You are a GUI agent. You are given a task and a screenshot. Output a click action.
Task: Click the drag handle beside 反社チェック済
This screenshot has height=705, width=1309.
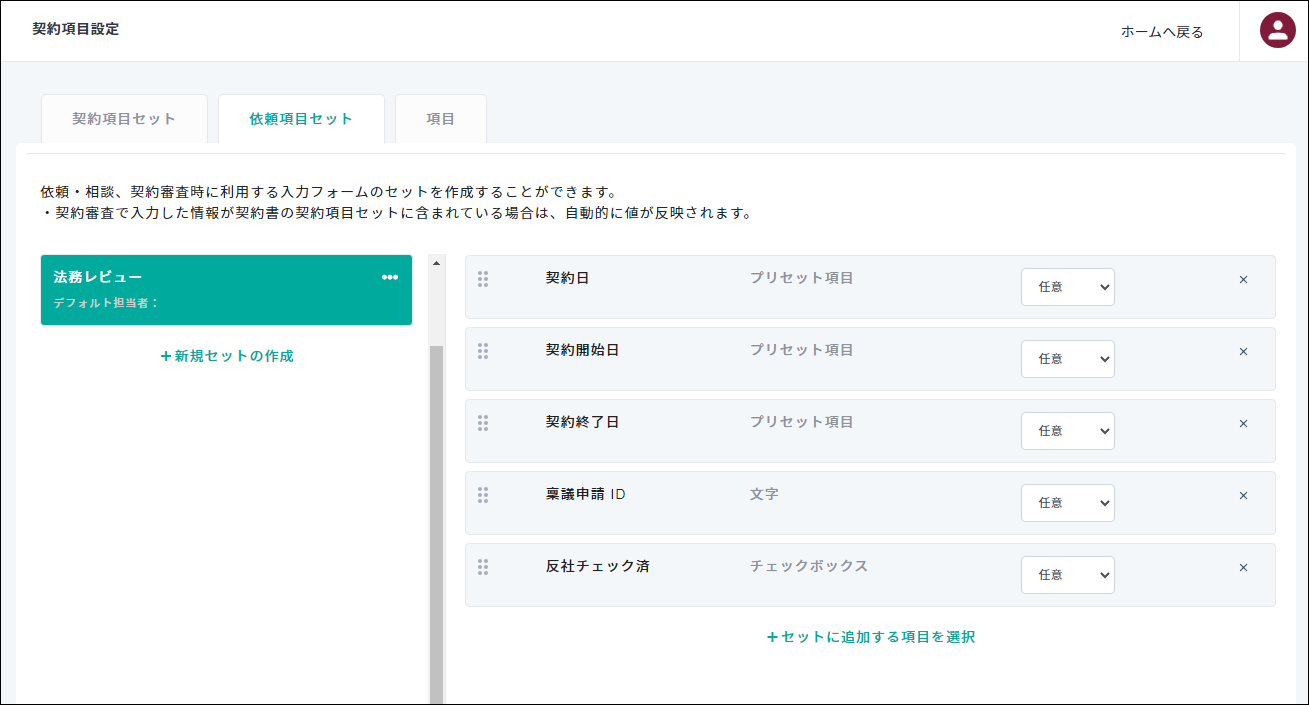(484, 567)
